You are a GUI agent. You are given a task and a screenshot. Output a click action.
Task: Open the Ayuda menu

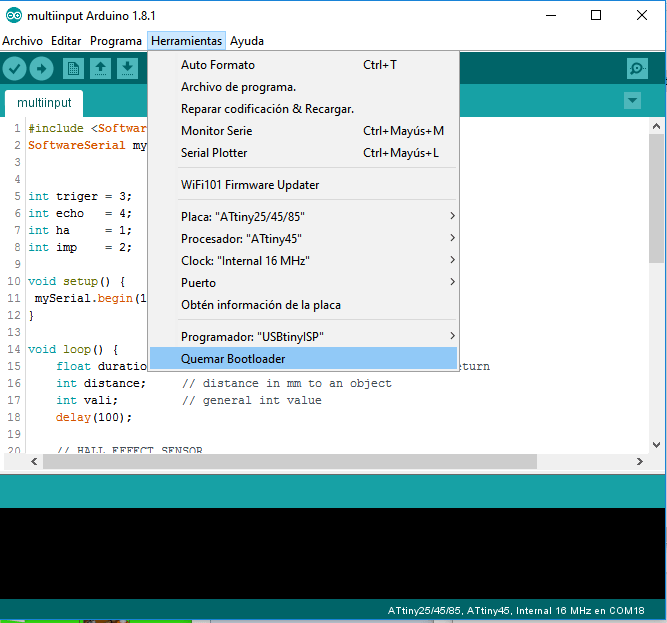coord(247,41)
